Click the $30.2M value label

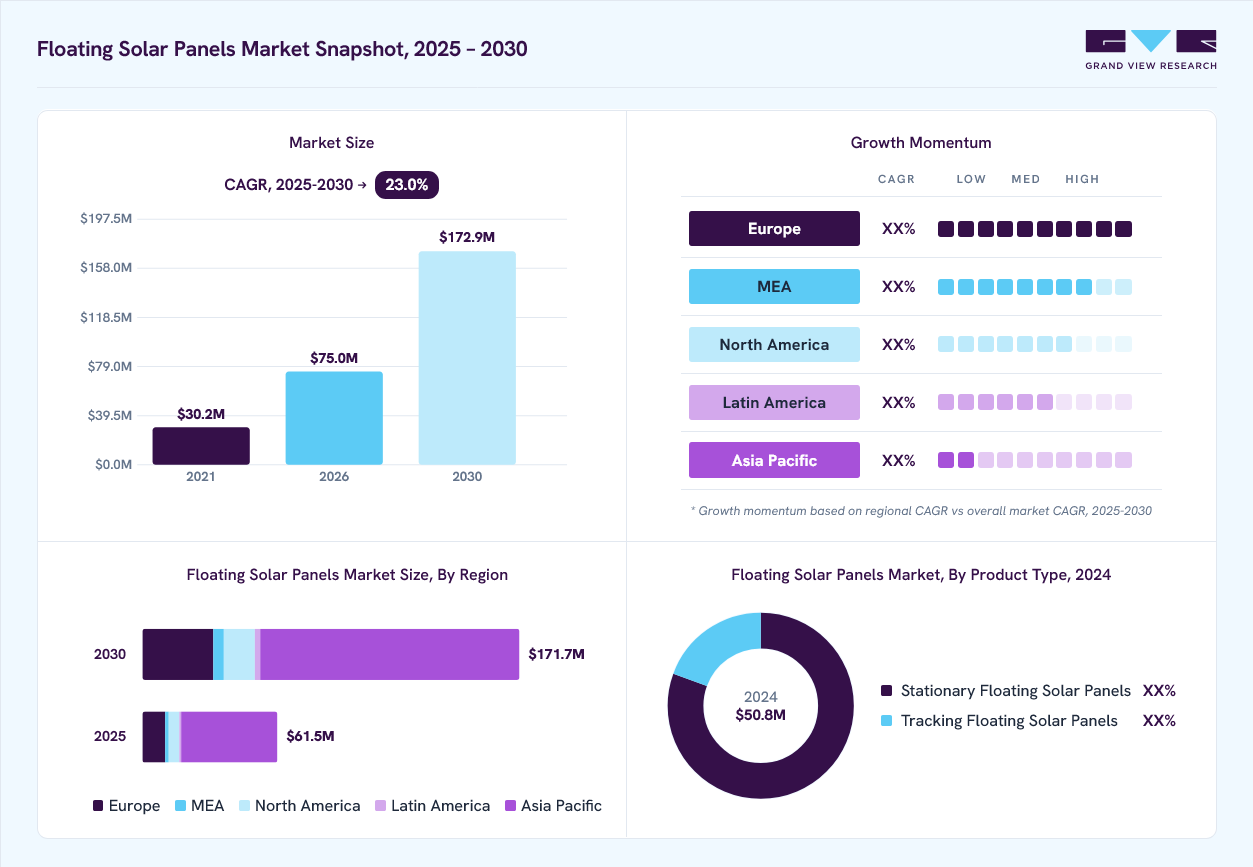201,413
